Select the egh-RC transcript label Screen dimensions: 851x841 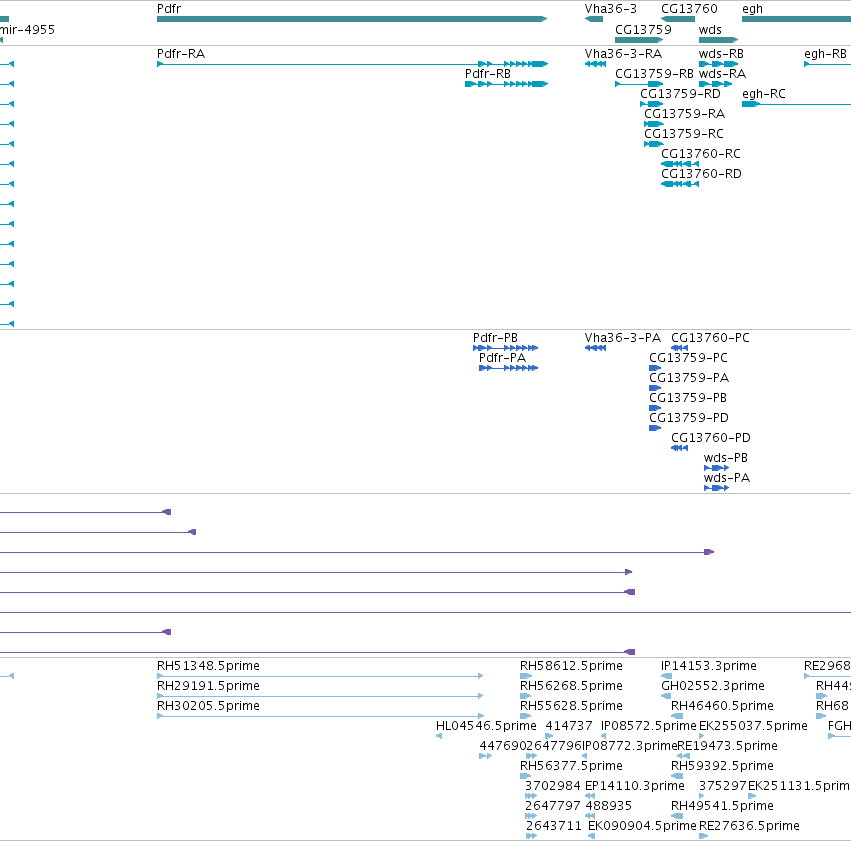coord(764,94)
